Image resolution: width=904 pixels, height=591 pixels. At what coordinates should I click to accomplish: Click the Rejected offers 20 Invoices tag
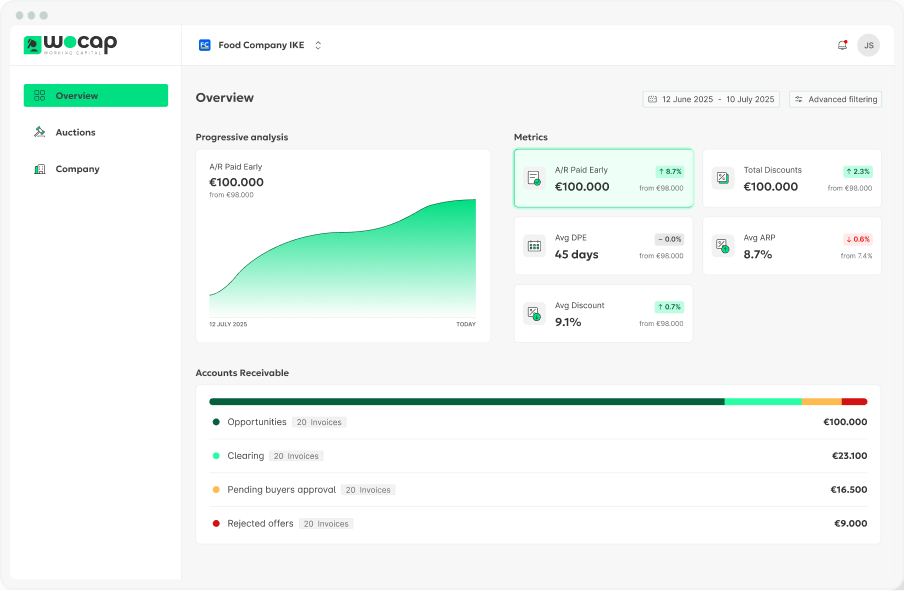[x=325, y=524]
